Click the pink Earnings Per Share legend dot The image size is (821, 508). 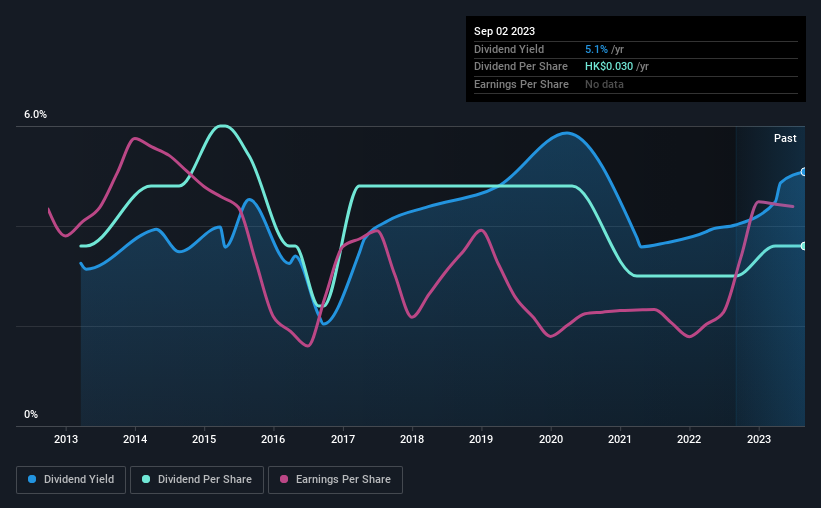pyautogui.click(x=284, y=479)
